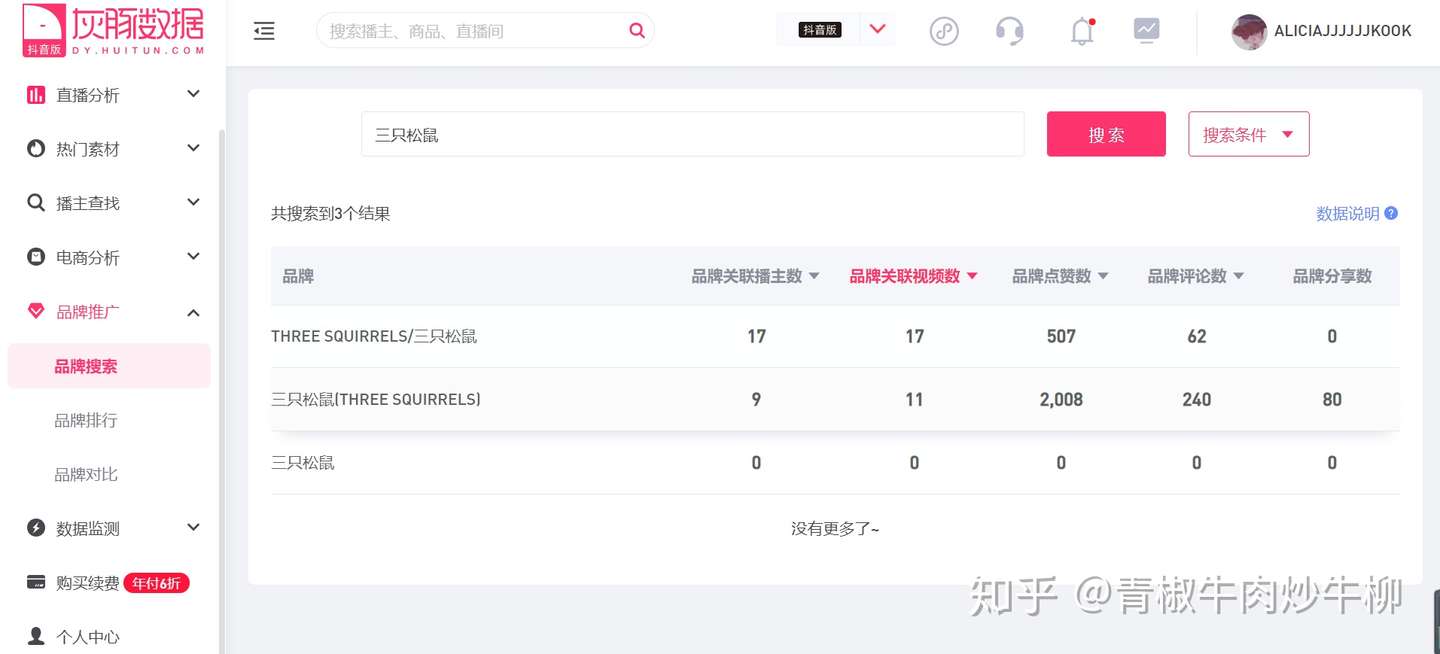The height and width of the screenshot is (654, 1440).
Task: Open 品牌对比 in the sidebar
Action: pyautogui.click(x=86, y=474)
